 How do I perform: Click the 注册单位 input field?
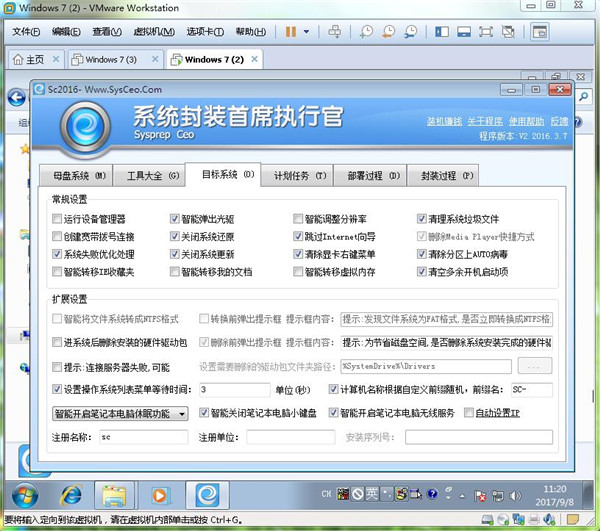290,437
